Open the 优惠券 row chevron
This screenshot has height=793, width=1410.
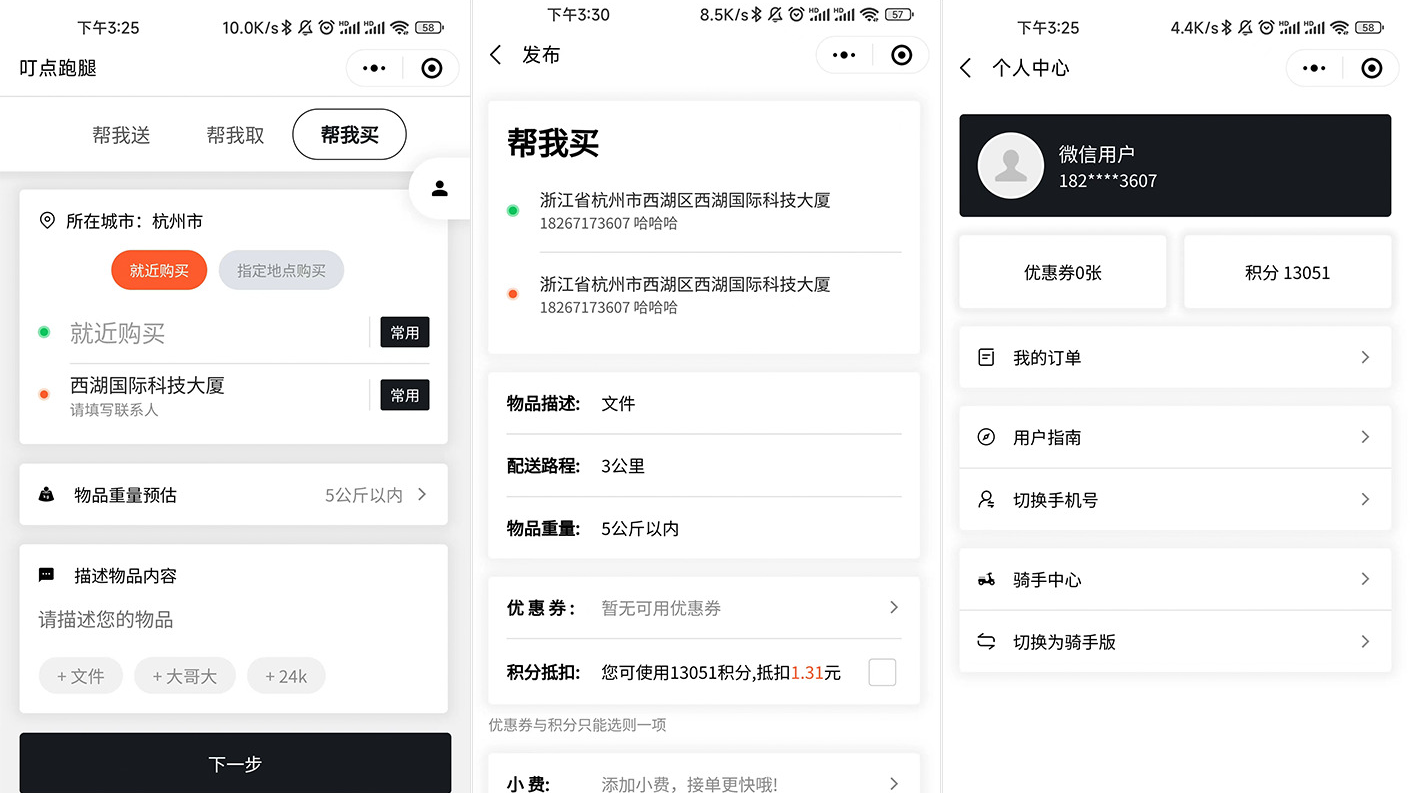(894, 607)
